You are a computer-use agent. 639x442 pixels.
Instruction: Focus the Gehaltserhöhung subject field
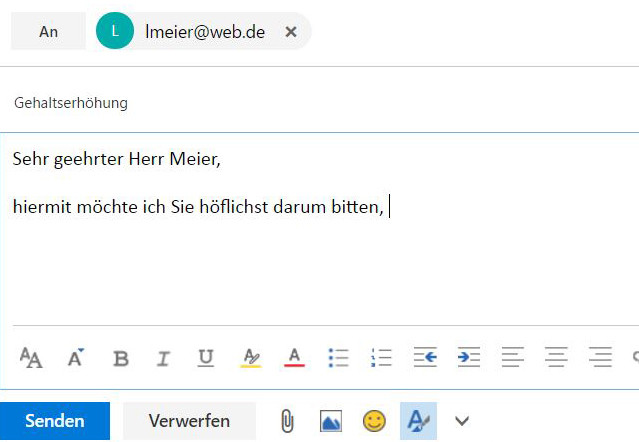click(320, 103)
